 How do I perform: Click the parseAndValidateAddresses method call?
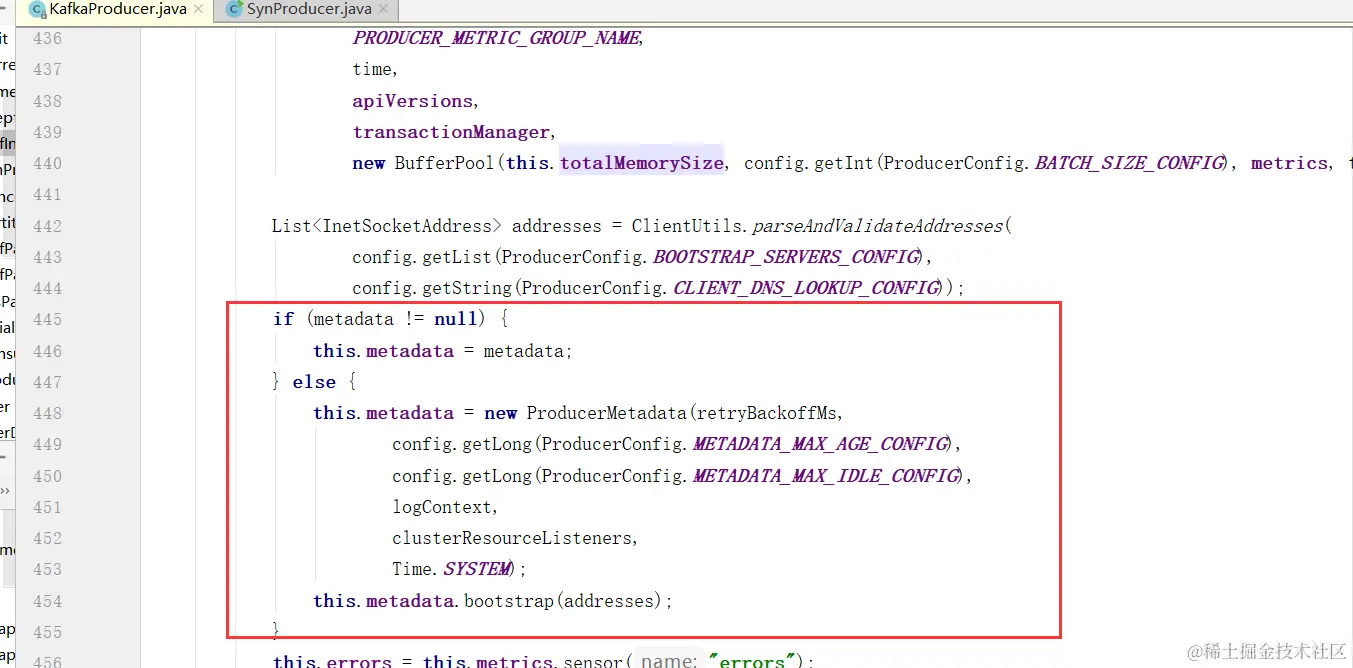coord(877,226)
